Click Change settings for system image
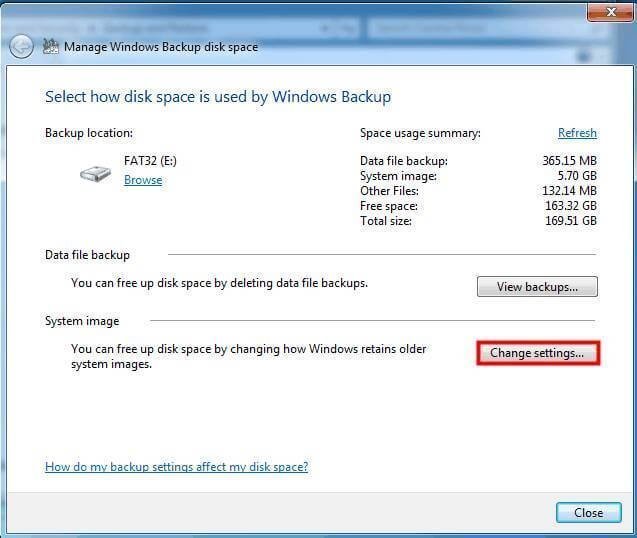Image resolution: width=637 pixels, height=538 pixels. coord(537,353)
